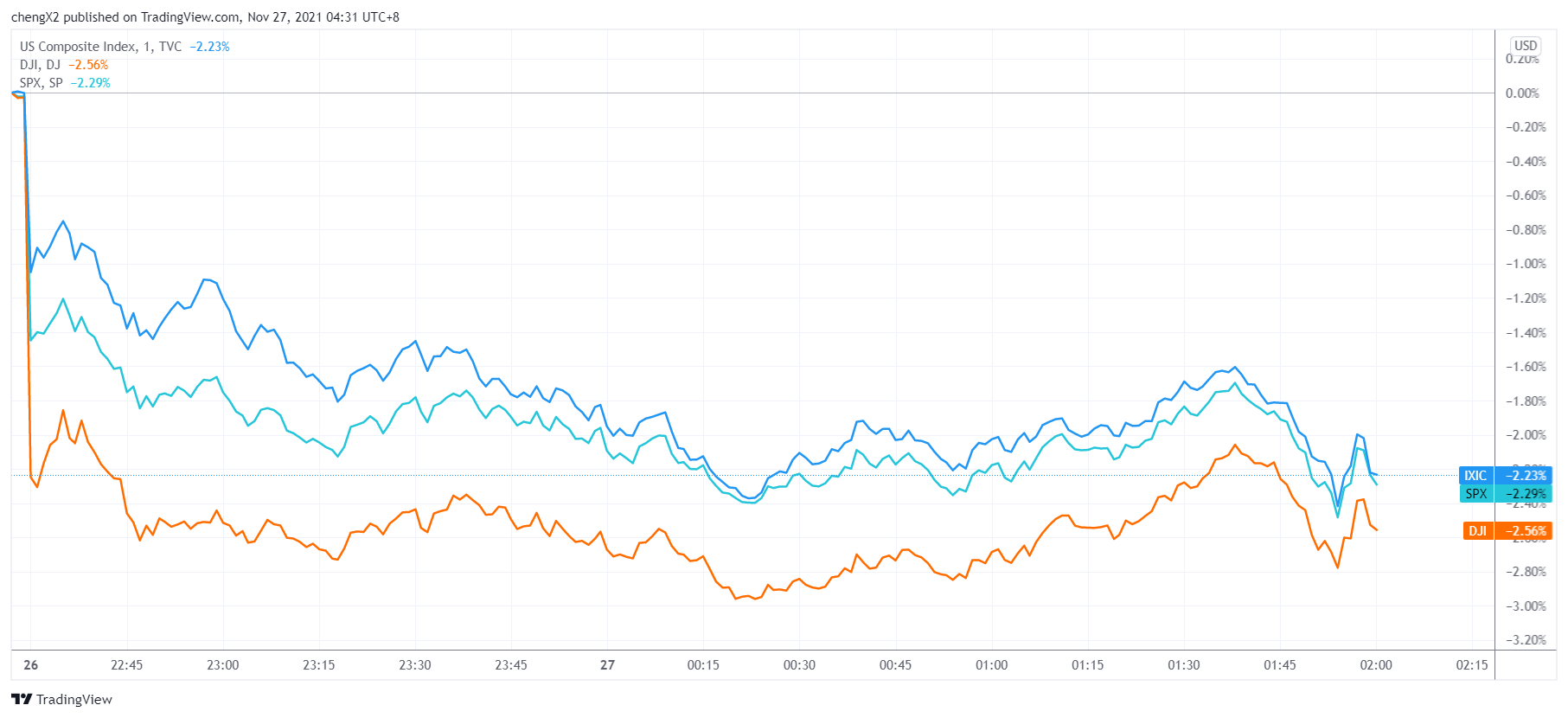Click the 01:30 time axis label
Viewport: 1568px width, 718px height.
tap(1183, 664)
